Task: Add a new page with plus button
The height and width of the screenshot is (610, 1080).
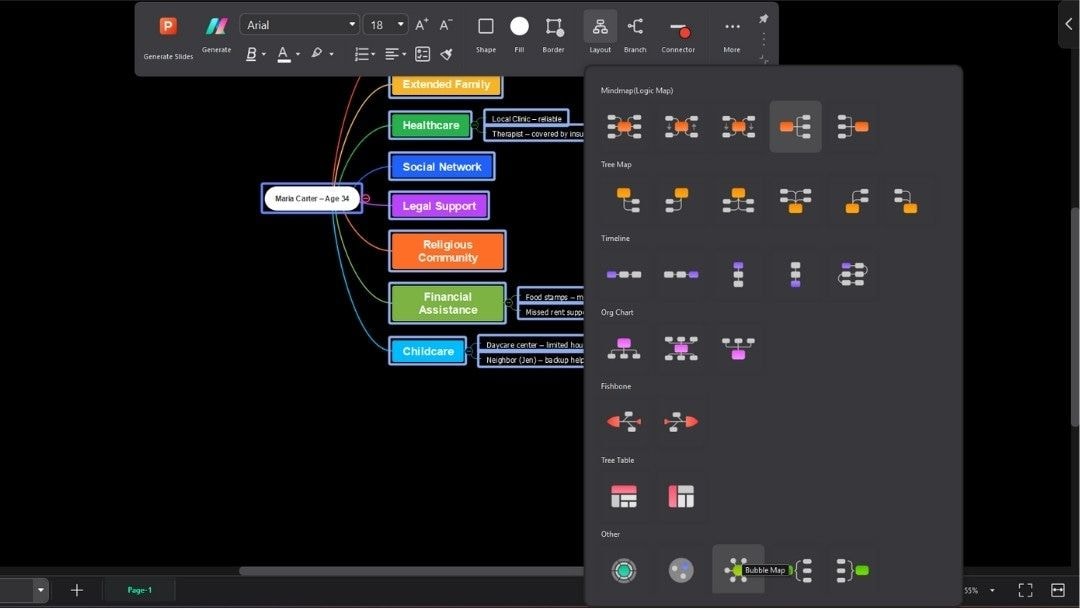Action: (77, 590)
